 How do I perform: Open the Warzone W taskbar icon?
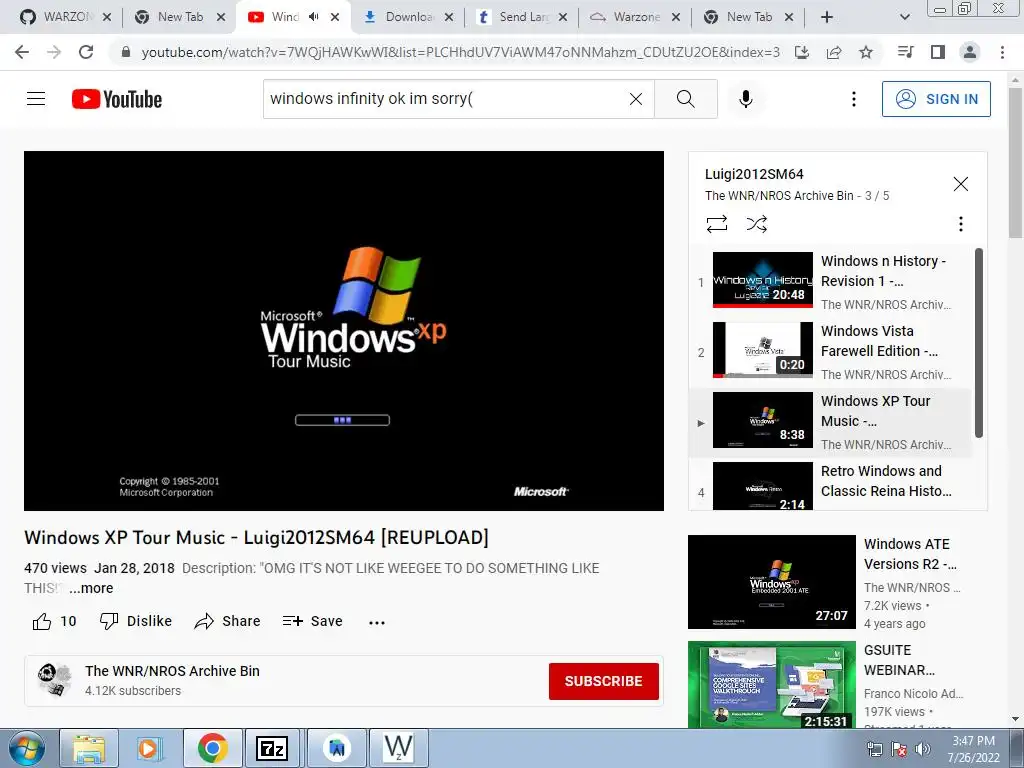point(398,748)
